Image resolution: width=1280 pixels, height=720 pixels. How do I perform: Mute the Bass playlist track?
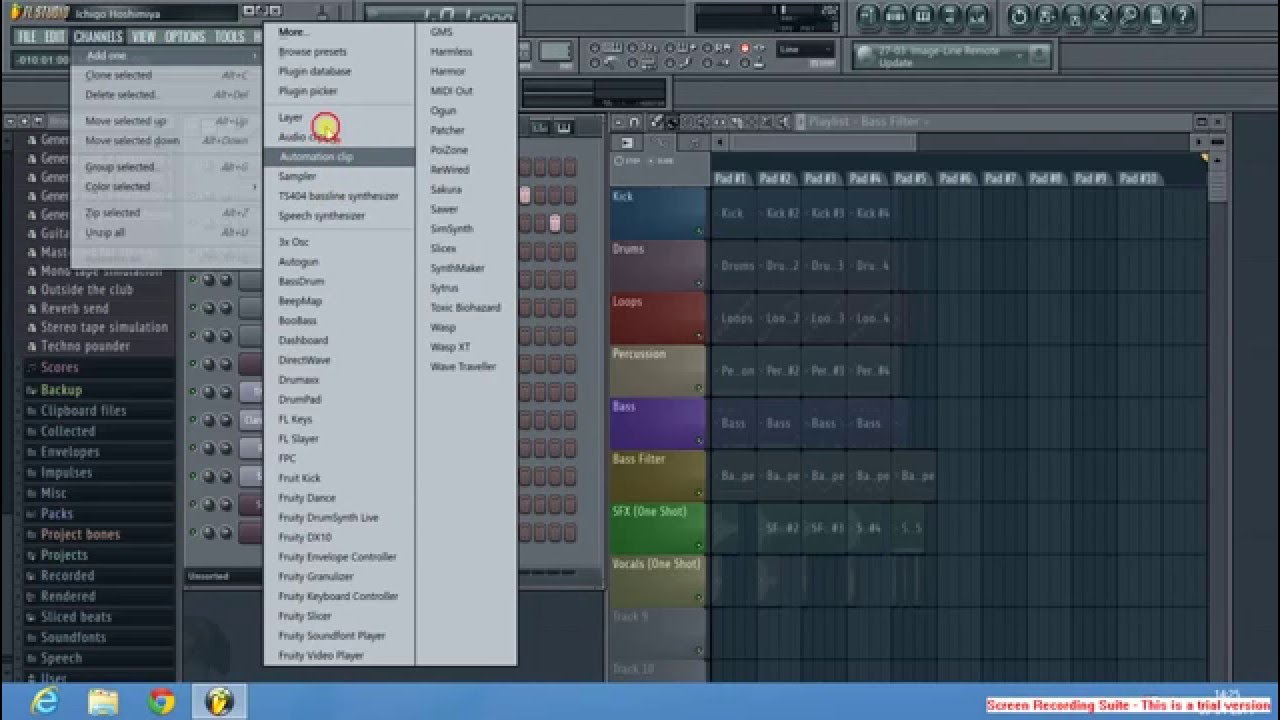tap(699, 441)
